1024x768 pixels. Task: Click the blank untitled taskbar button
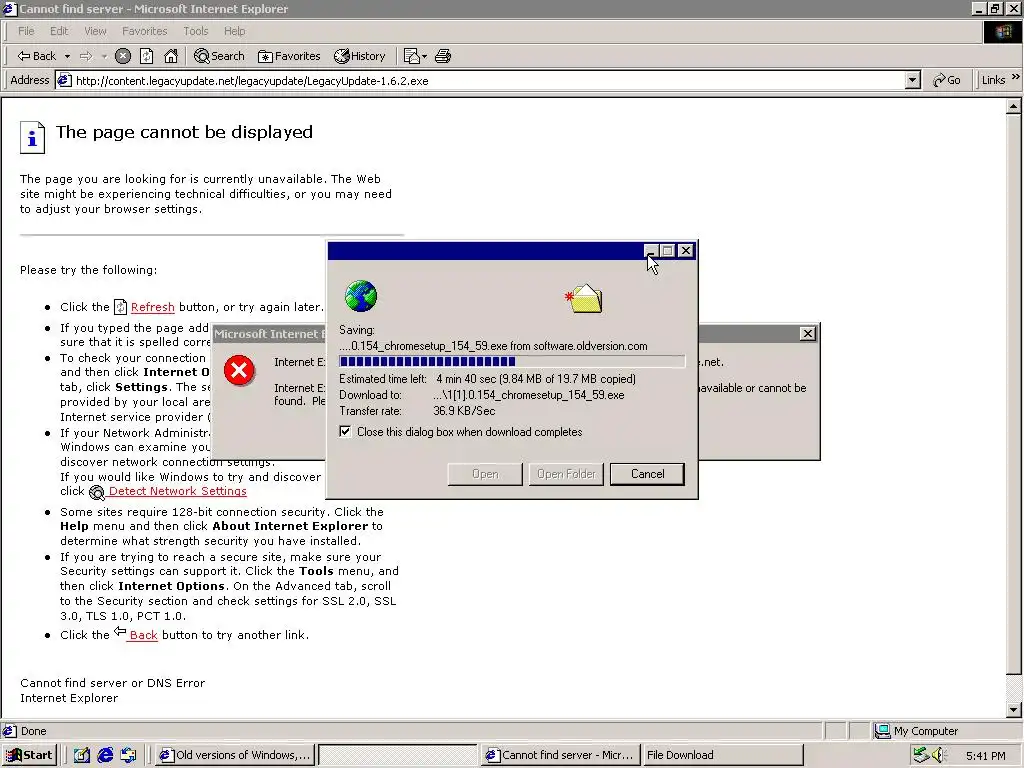[x=398, y=756]
